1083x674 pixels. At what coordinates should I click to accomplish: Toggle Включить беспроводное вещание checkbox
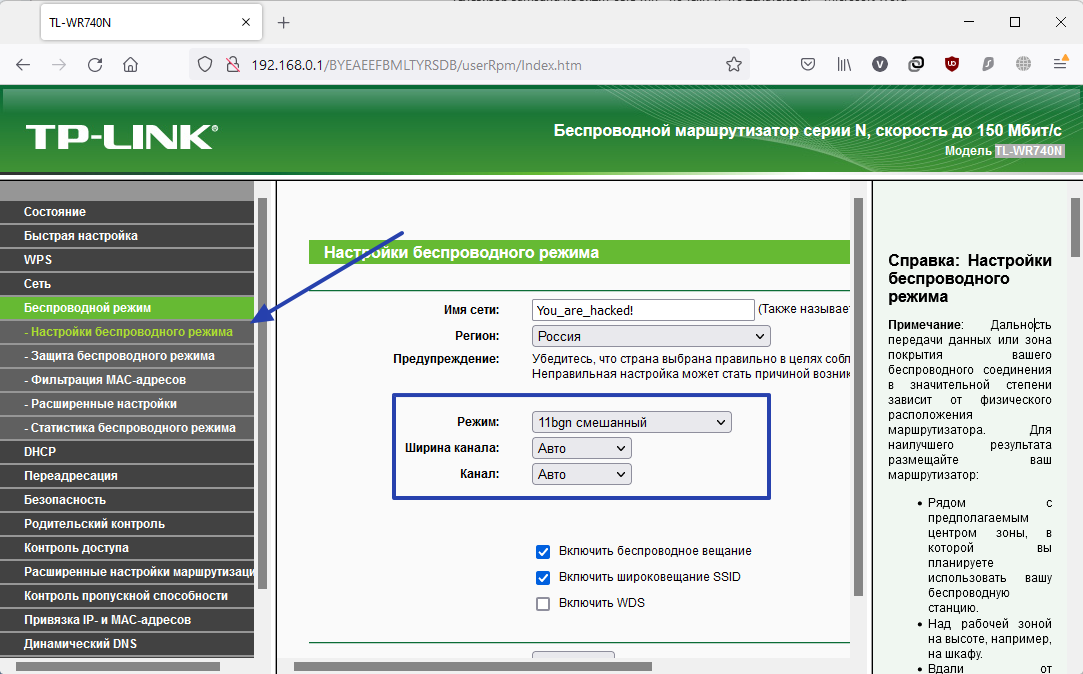coord(543,552)
